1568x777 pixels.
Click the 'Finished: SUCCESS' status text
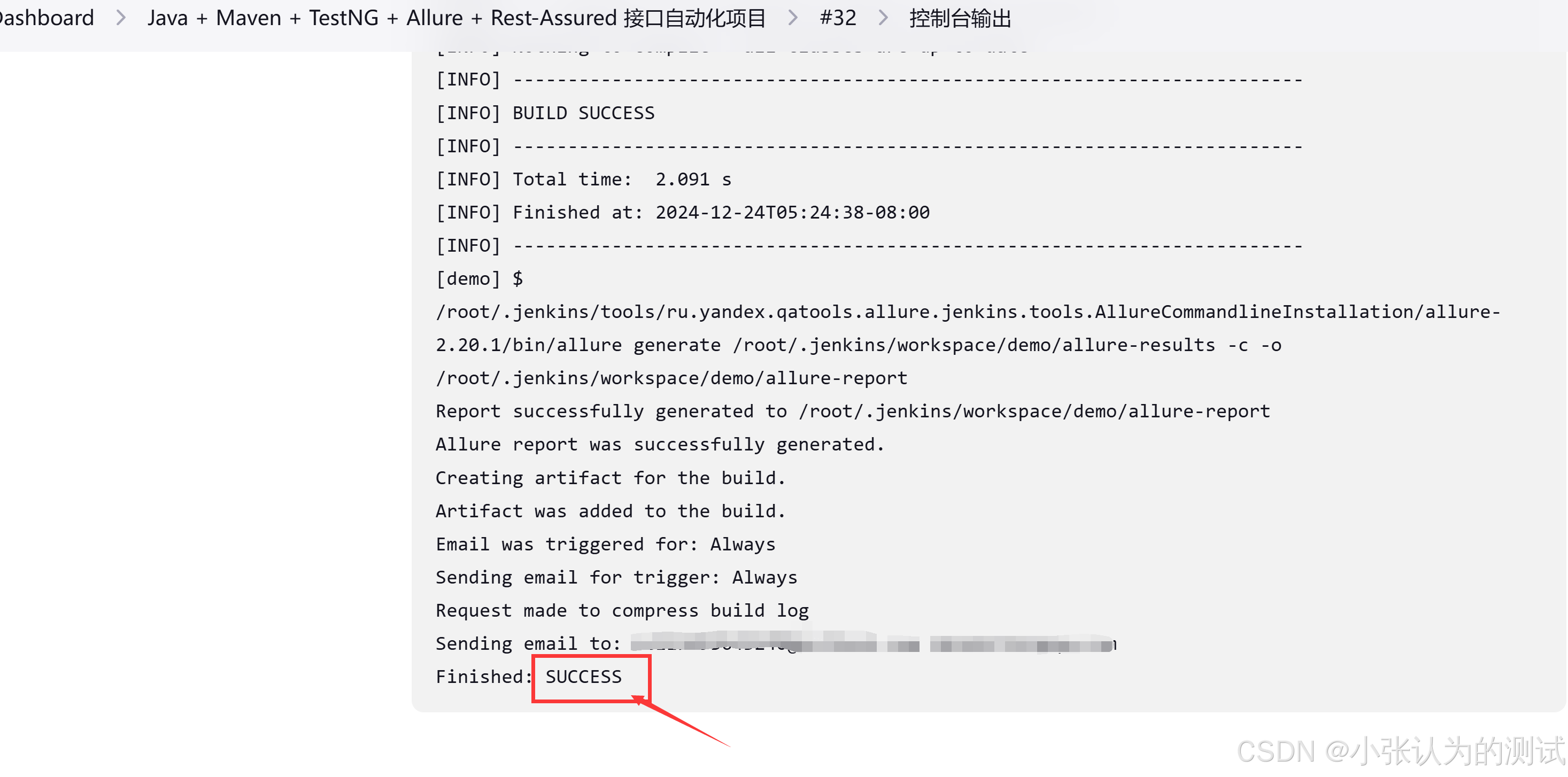tap(529, 677)
